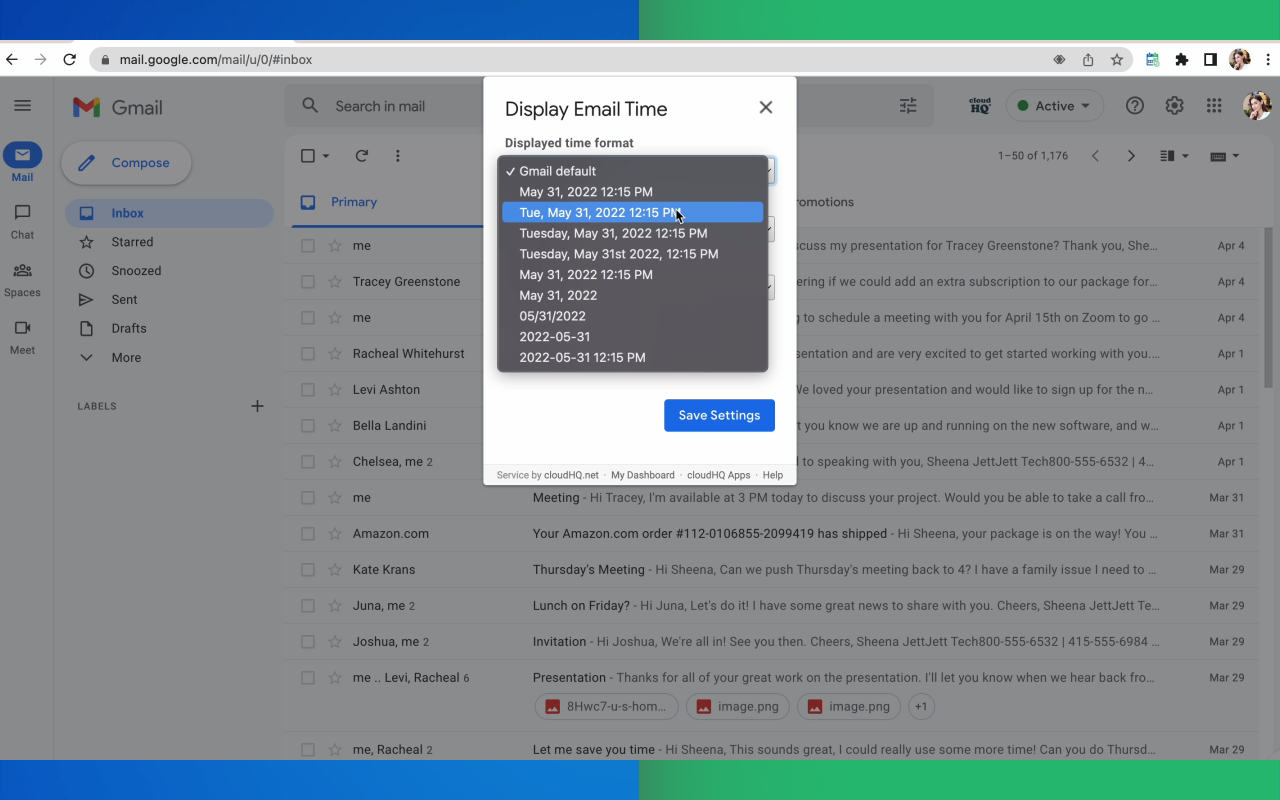Check the checkbox on Kate Krans email
This screenshot has height=800, width=1280.
[308, 569]
